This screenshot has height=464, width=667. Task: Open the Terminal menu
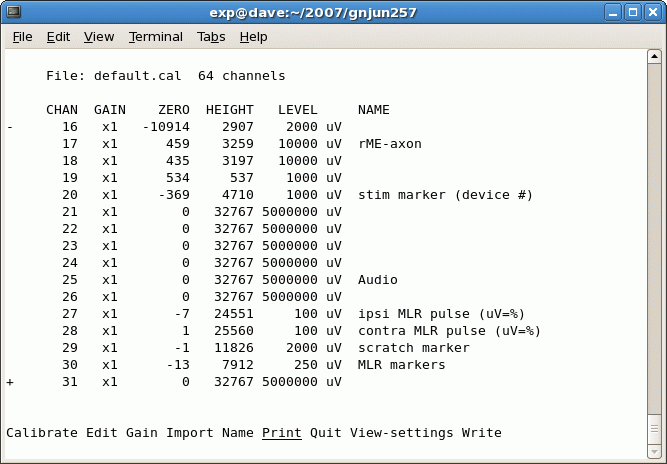click(155, 37)
